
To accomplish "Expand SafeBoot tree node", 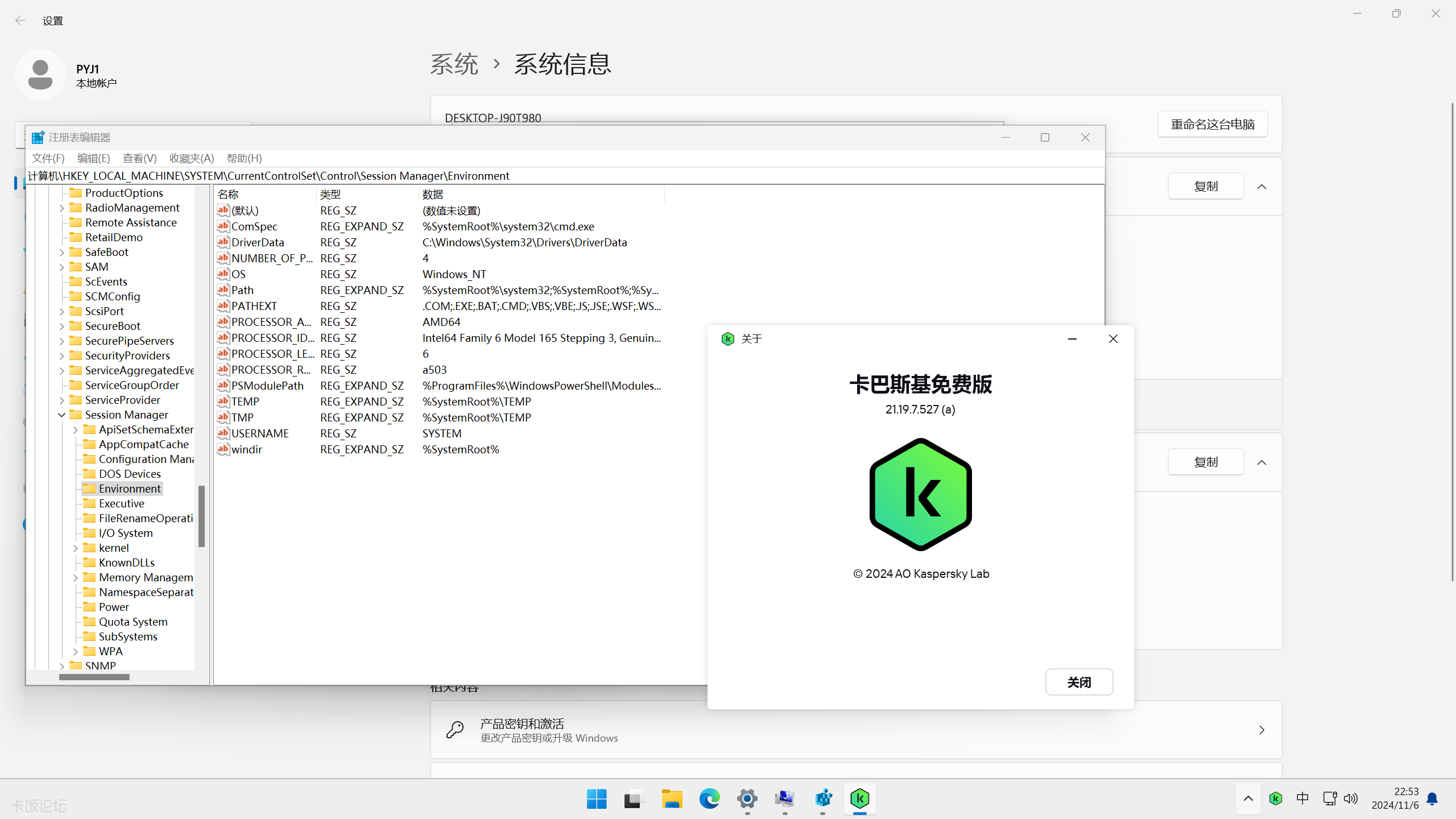I will point(61,252).
